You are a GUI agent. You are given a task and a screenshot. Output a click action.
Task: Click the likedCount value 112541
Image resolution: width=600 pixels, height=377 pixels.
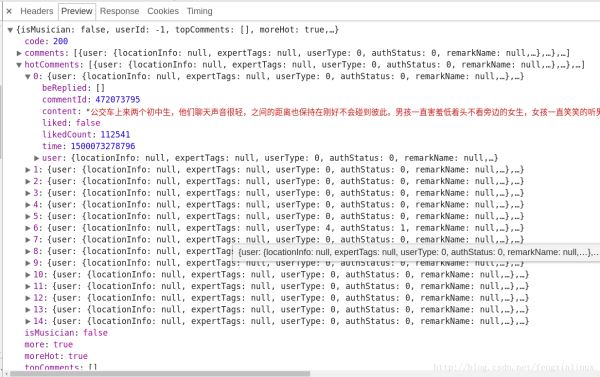[x=115, y=134]
